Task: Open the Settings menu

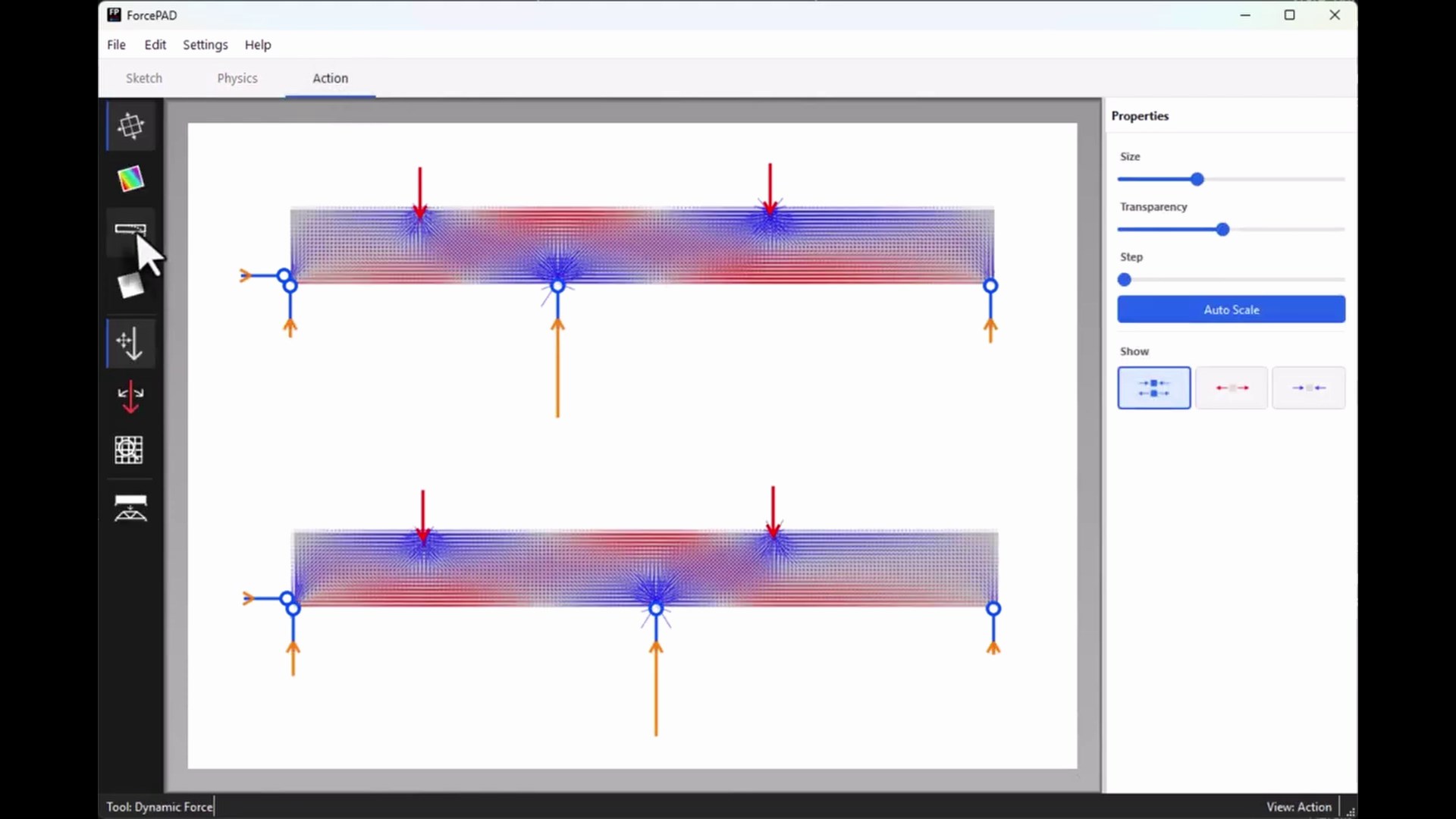Action: click(x=205, y=45)
